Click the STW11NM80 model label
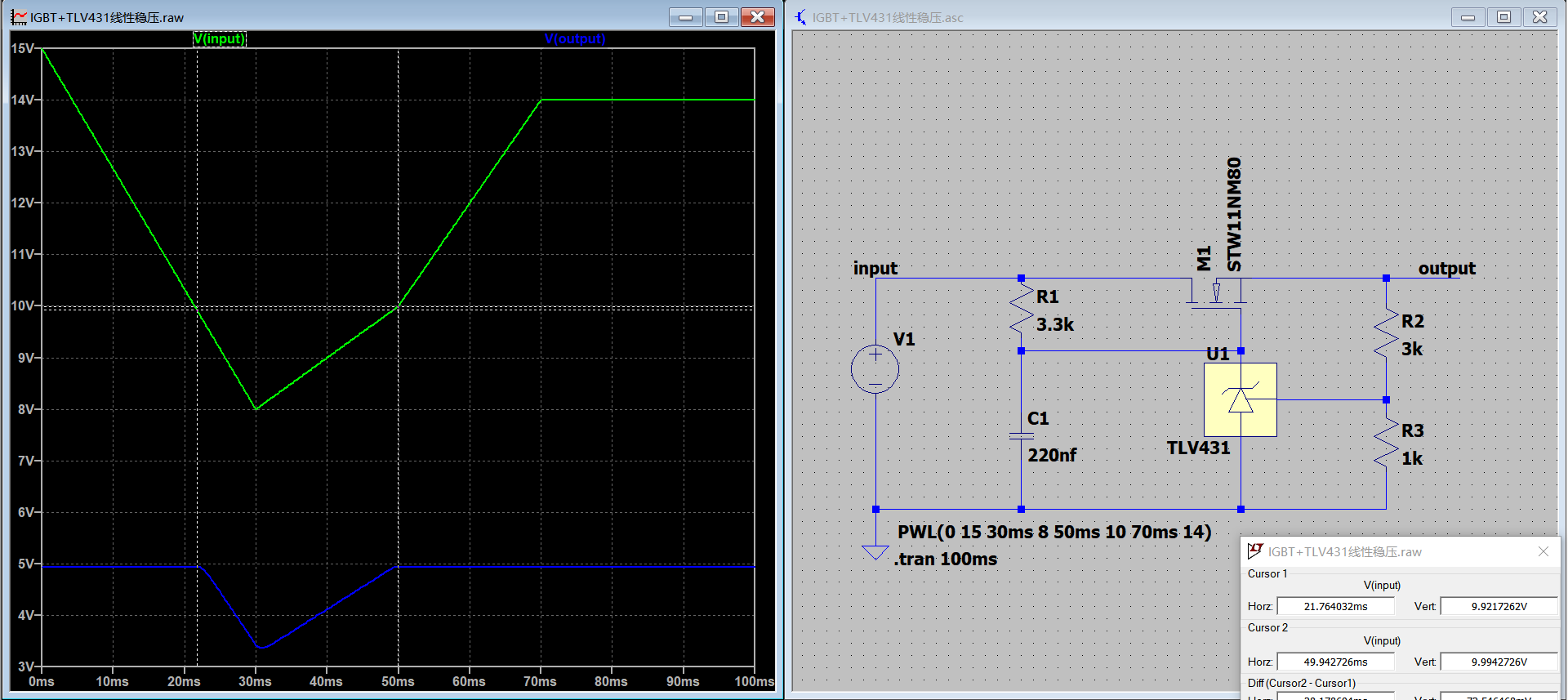 [1234, 214]
